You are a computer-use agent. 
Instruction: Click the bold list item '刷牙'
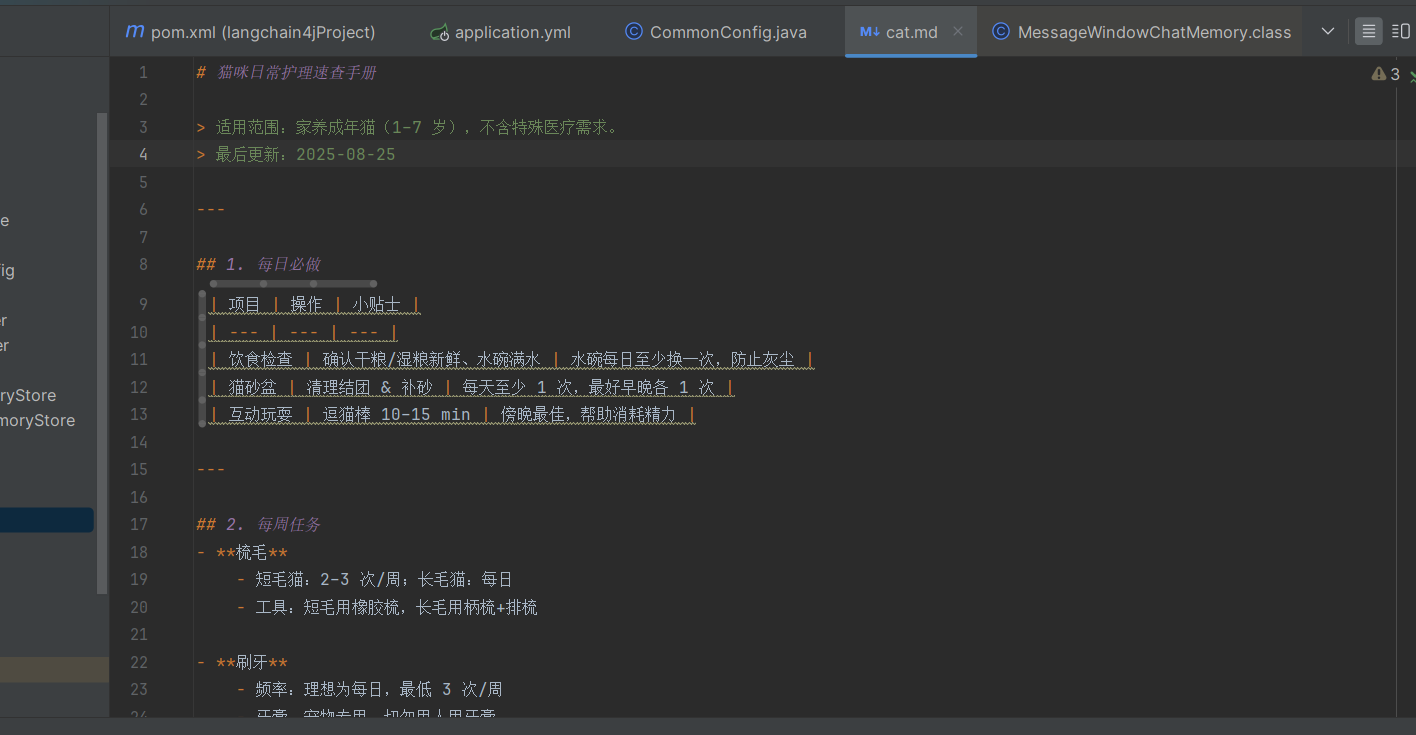(252, 662)
